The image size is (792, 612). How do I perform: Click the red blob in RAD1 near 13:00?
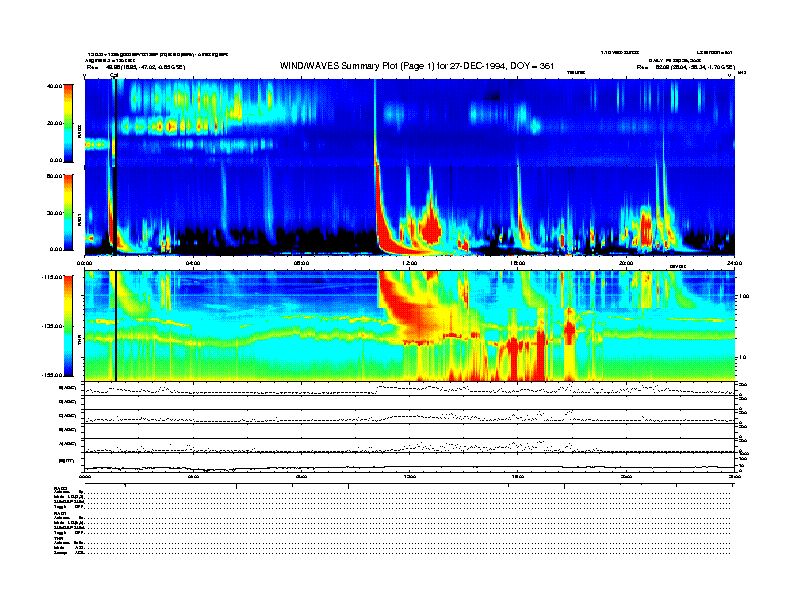(431, 228)
